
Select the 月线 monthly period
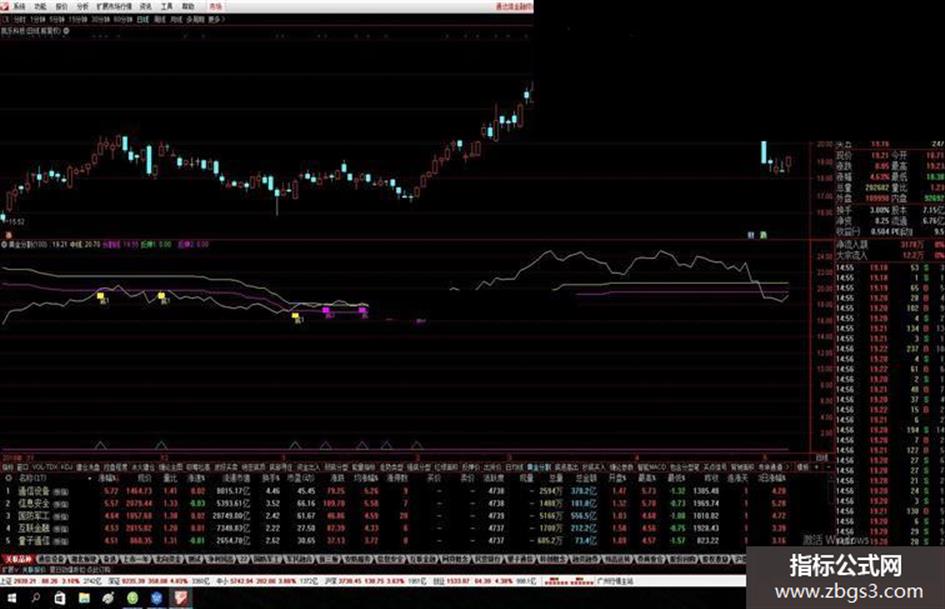176,19
